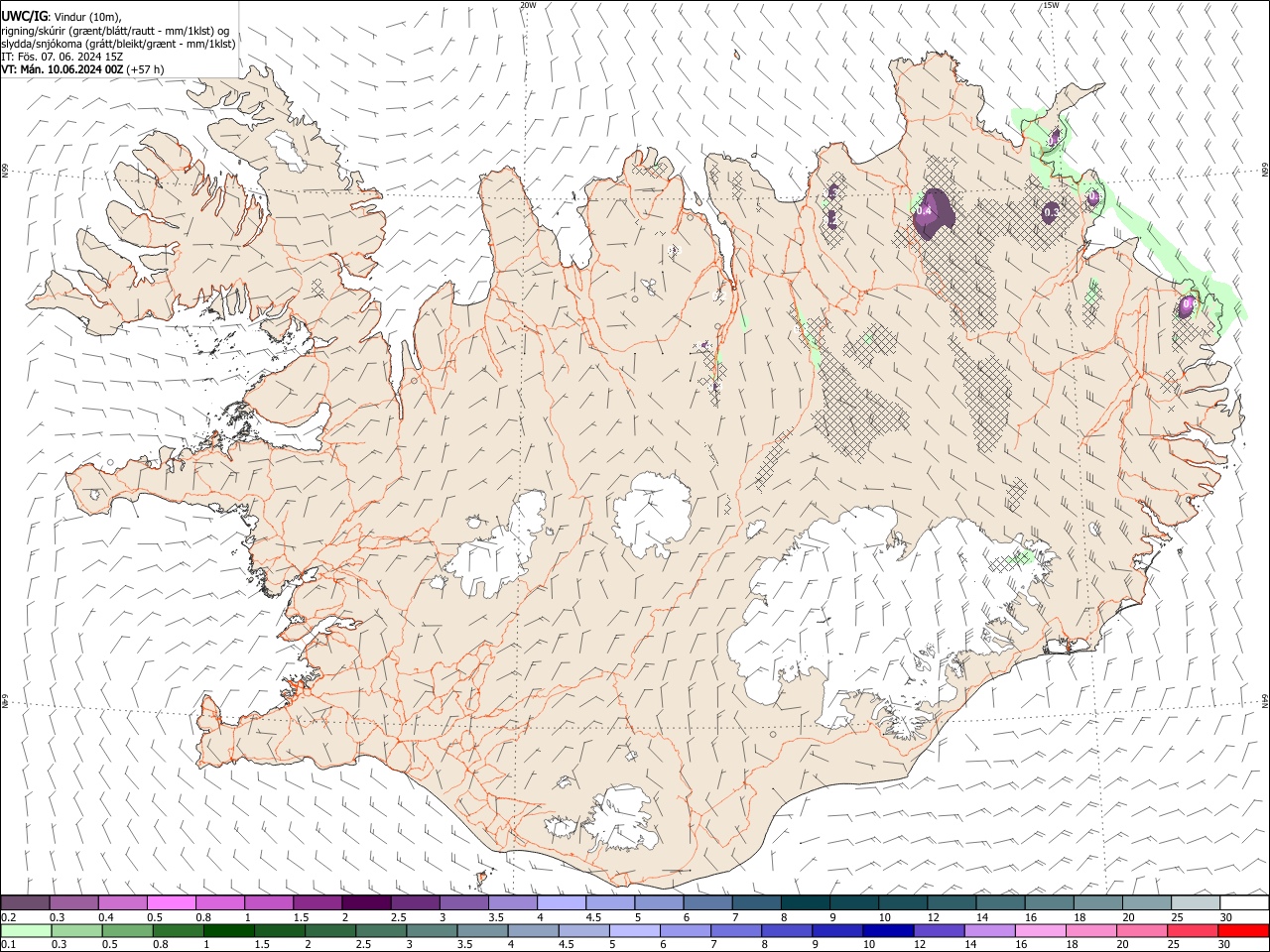Click lower legend violet swatch at 12
Viewport: 1270px width, 952px height.
(x=939, y=930)
